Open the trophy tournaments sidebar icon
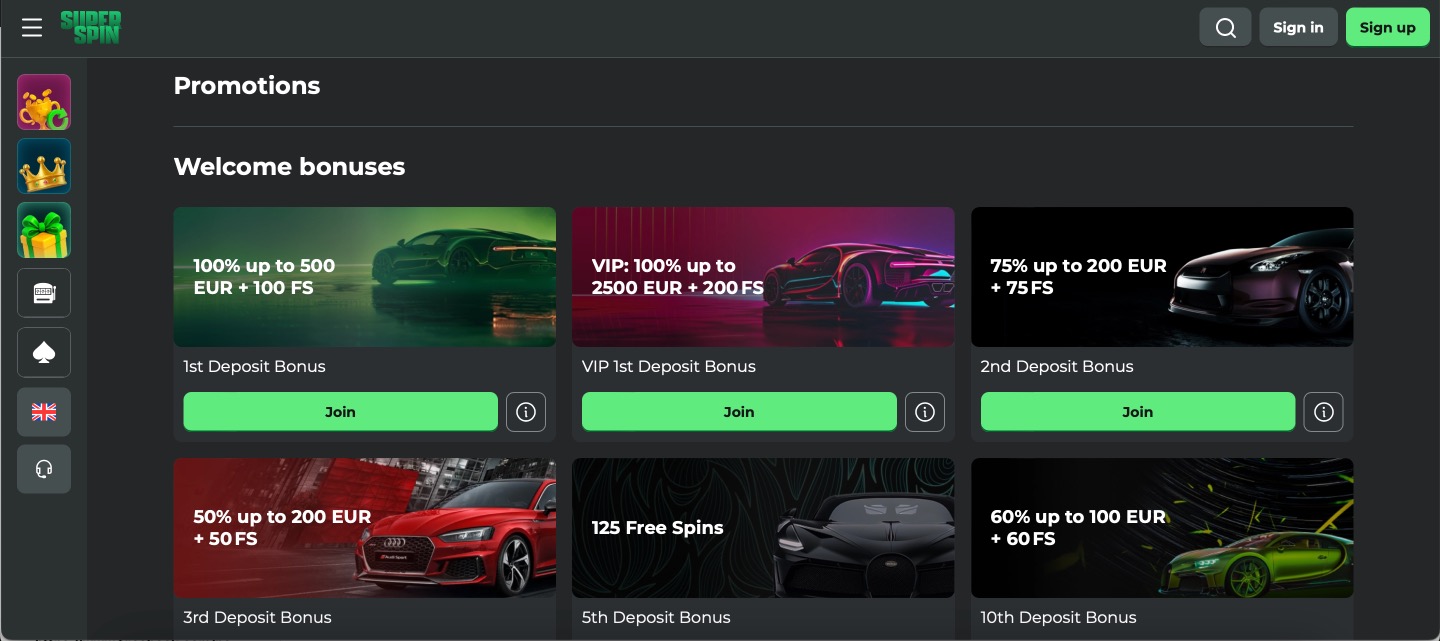Viewport: 1440px width, 641px height. point(44,102)
